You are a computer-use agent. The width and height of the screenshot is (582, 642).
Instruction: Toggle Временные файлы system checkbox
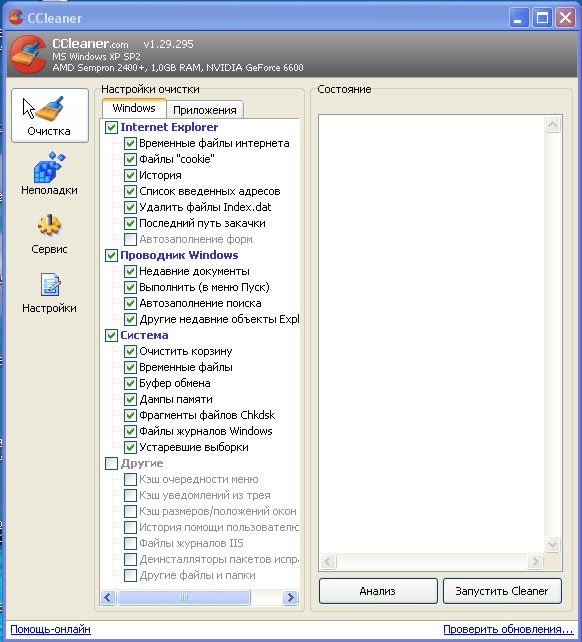pos(130,367)
